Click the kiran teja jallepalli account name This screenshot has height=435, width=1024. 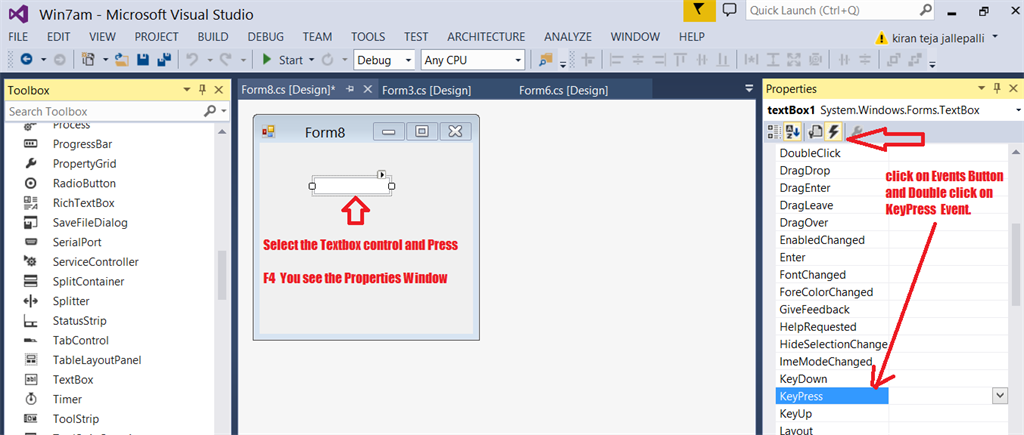pyautogui.click(x=938, y=37)
